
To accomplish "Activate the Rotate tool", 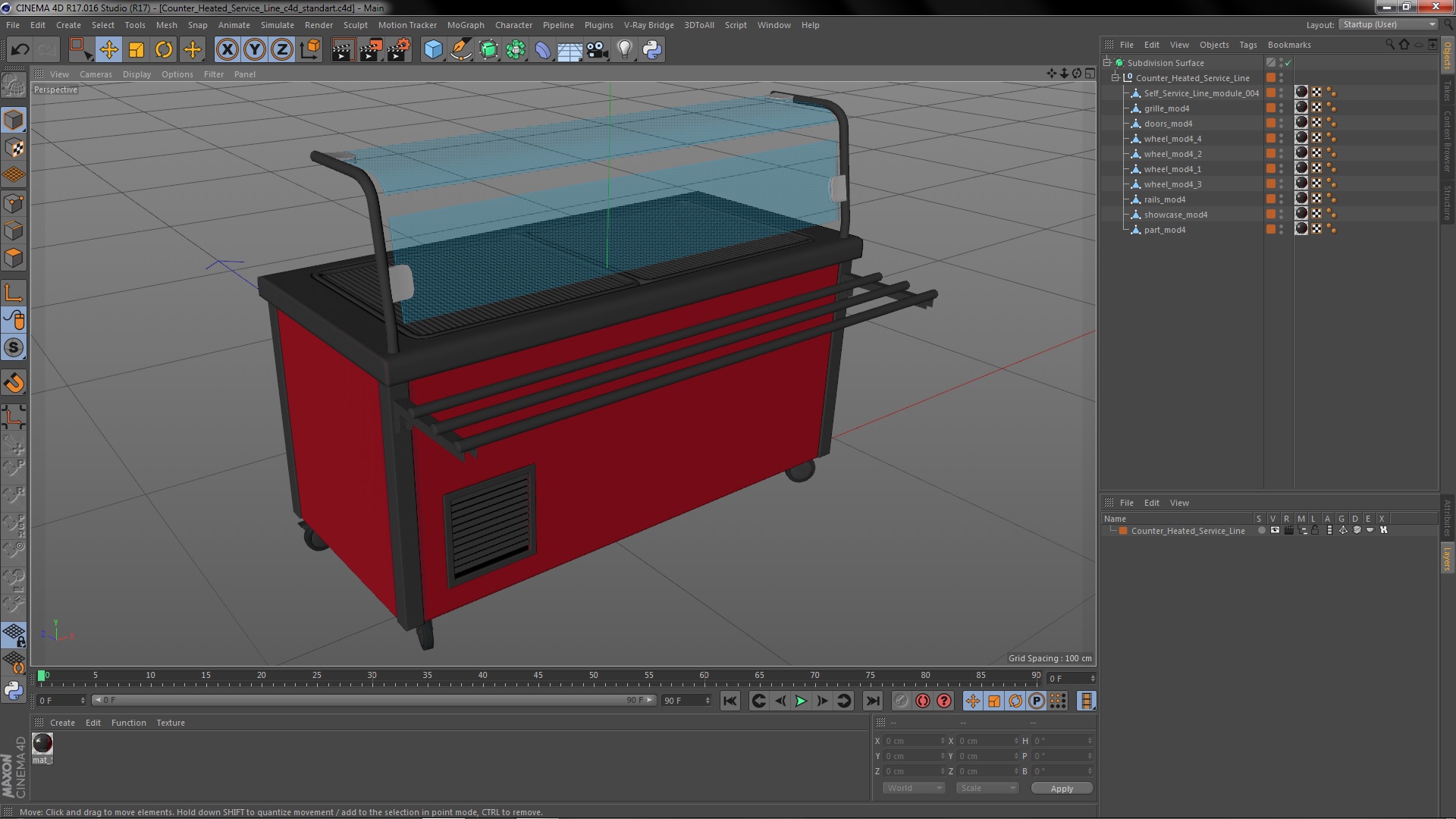I will coord(164,50).
